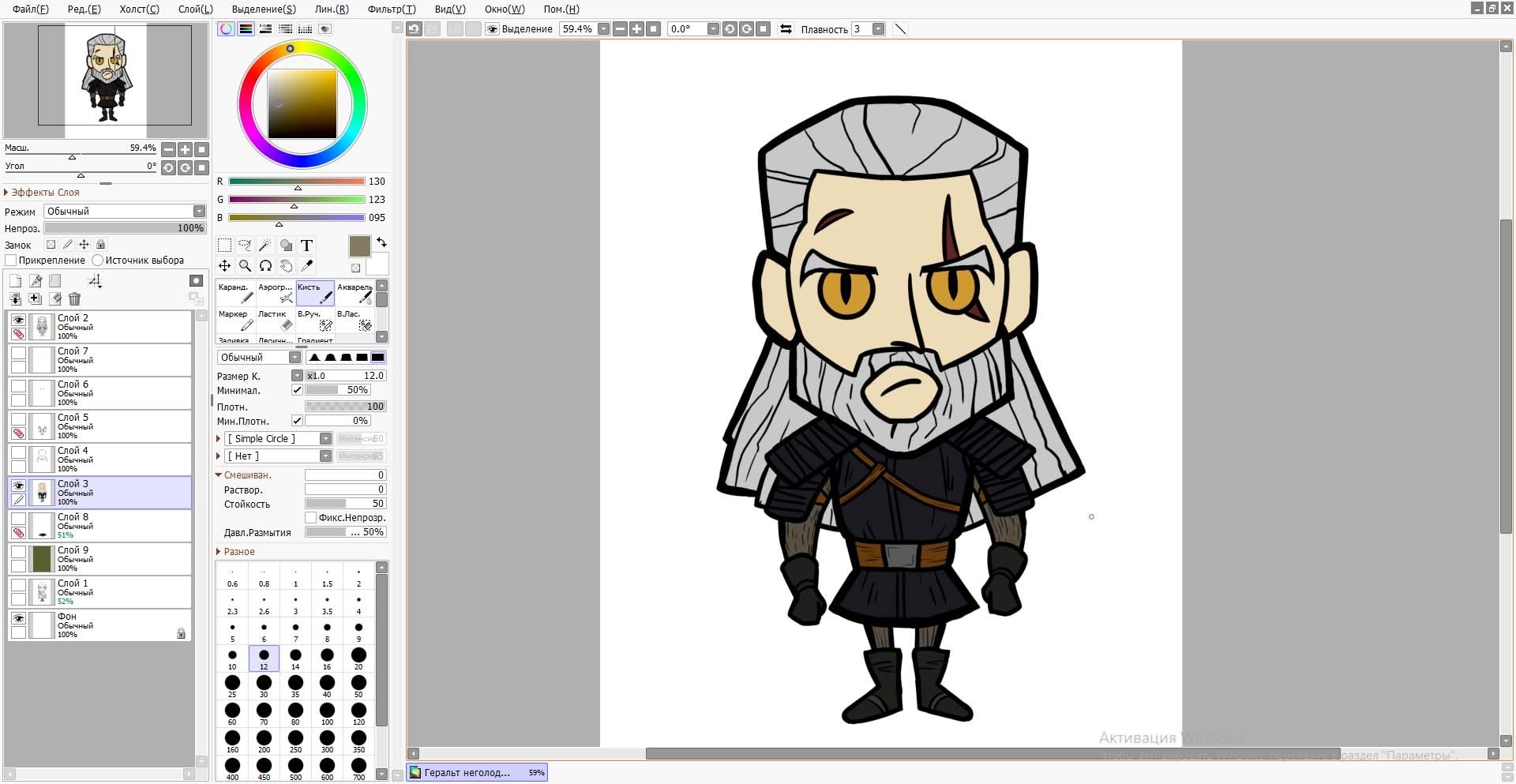The image size is (1516, 784).
Task: Hide Слой 2 with its eye icon
Action: pos(18,320)
